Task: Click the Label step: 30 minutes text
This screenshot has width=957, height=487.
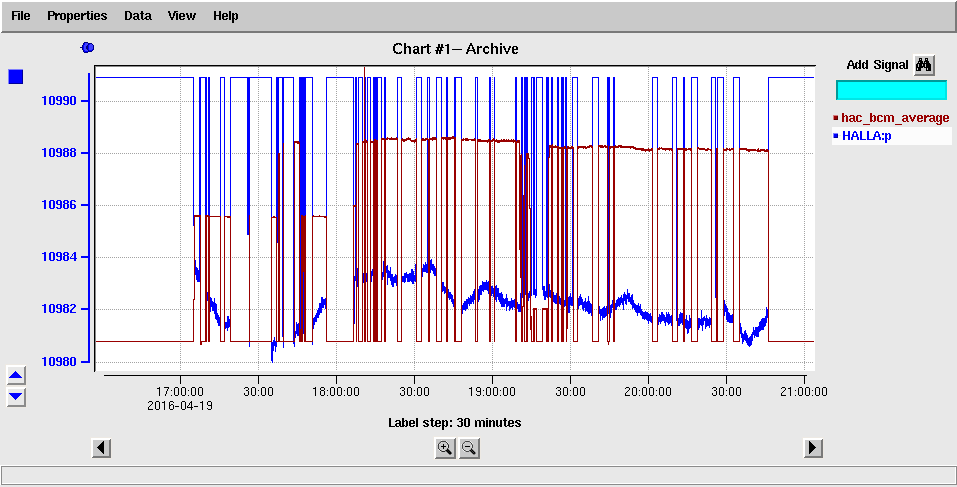Action: (x=455, y=422)
